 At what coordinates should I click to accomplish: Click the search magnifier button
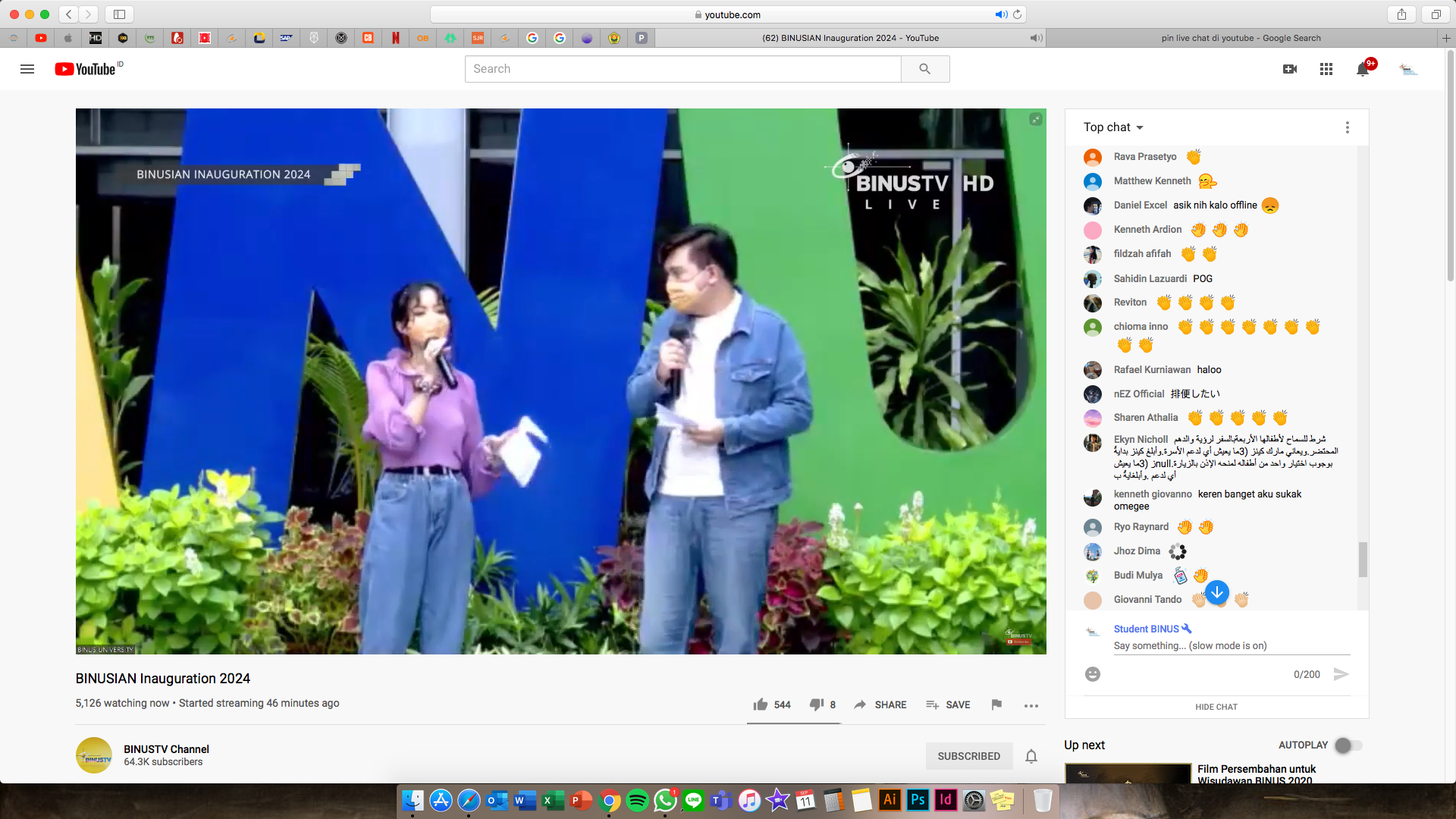[924, 69]
